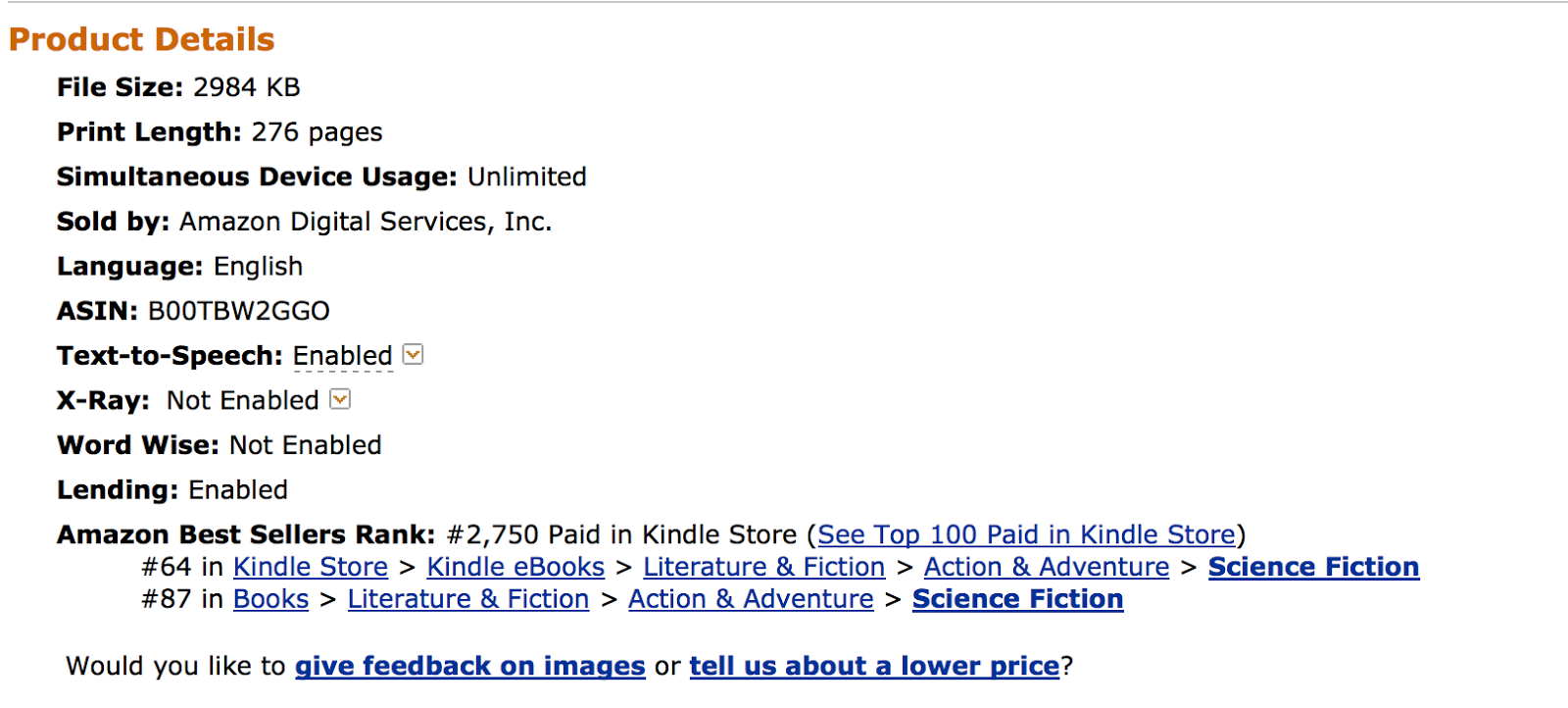Image resolution: width=1568 pixels, height=708 pixels.
Task: Click the Word Wise Not Enabled text
Action: point(306,445)
